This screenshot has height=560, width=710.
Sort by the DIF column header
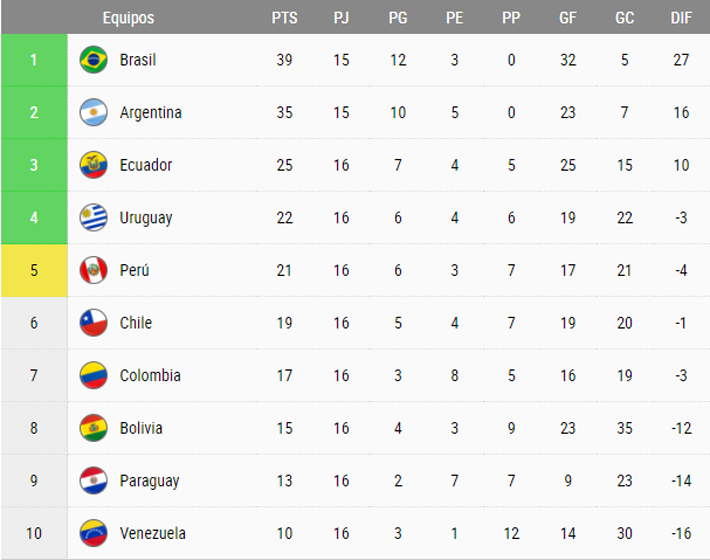681,18
